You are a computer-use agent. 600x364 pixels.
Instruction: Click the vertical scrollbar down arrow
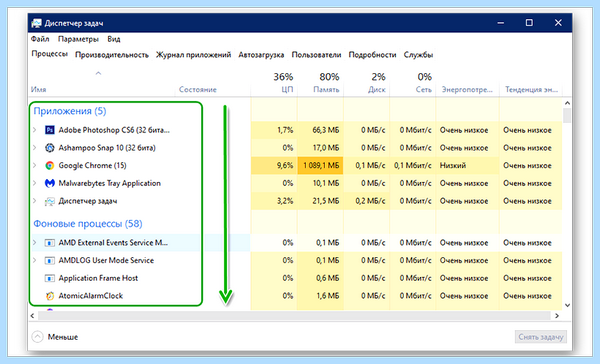coord(567,305)
